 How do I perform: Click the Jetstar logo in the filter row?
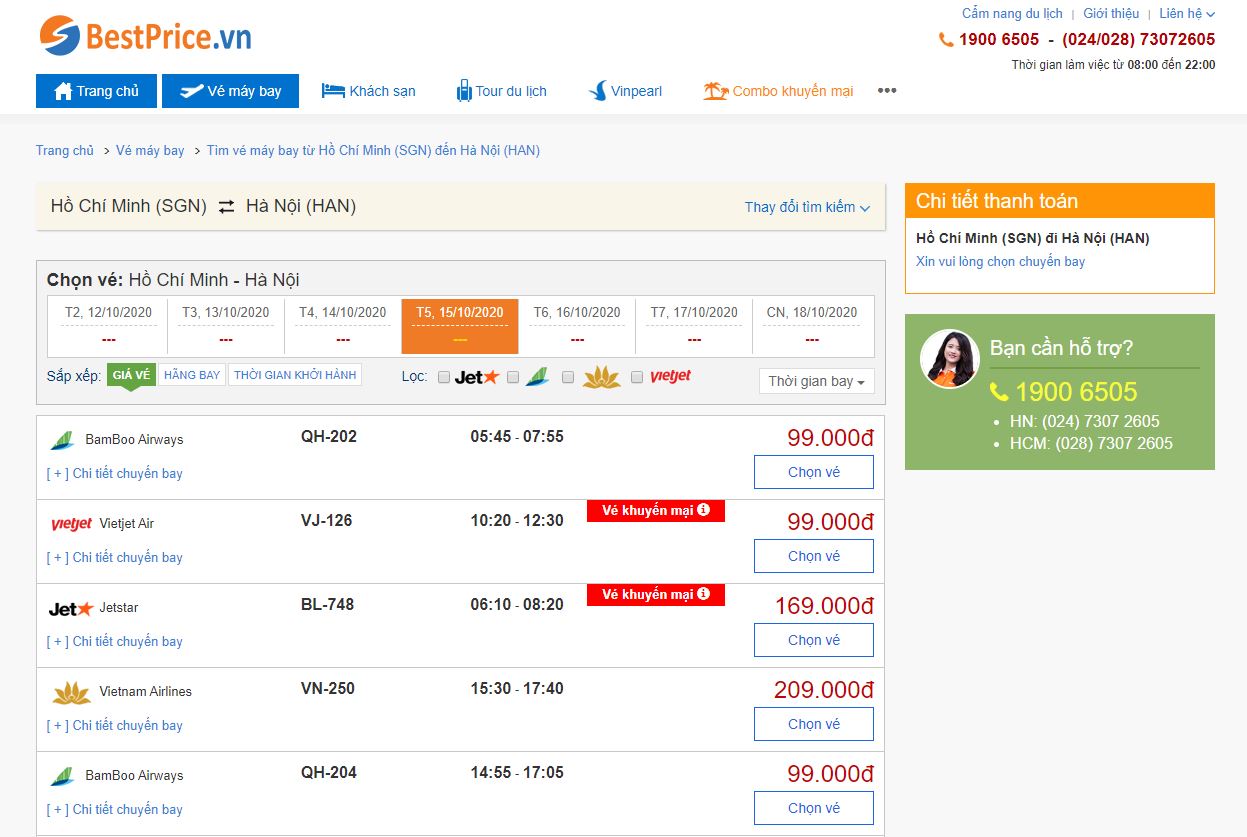(x=476, y=377)
